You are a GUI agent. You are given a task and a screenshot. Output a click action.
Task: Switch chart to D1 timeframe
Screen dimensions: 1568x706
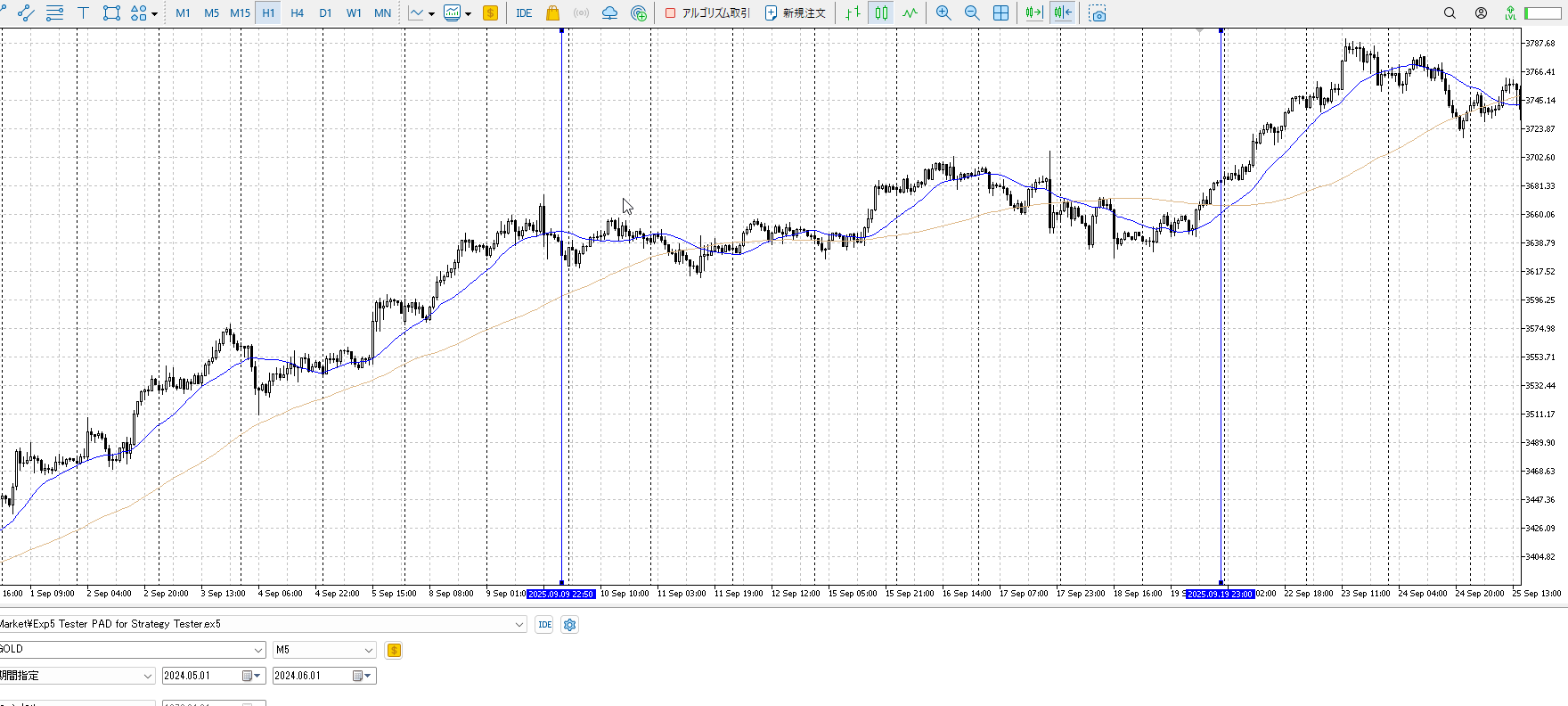point(325,12)
